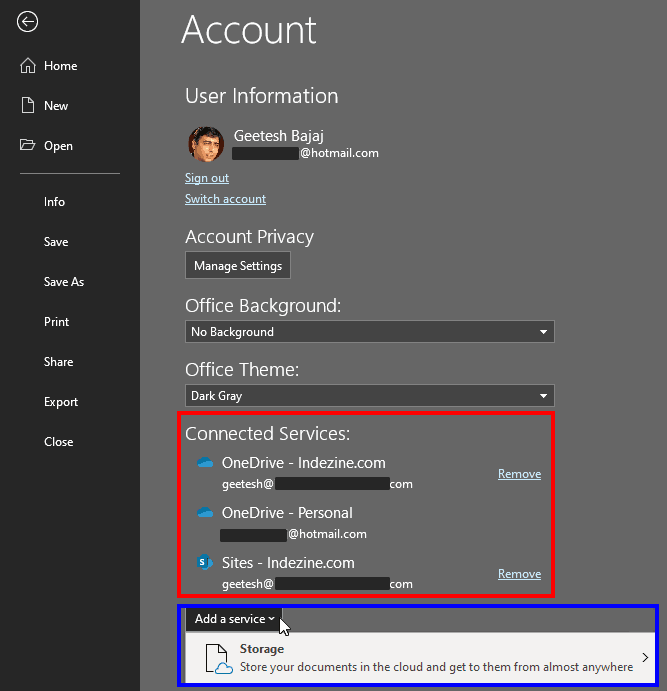667x691 pixels.
Task: Click the Storage document cloud icon
Action: [219, 659]
